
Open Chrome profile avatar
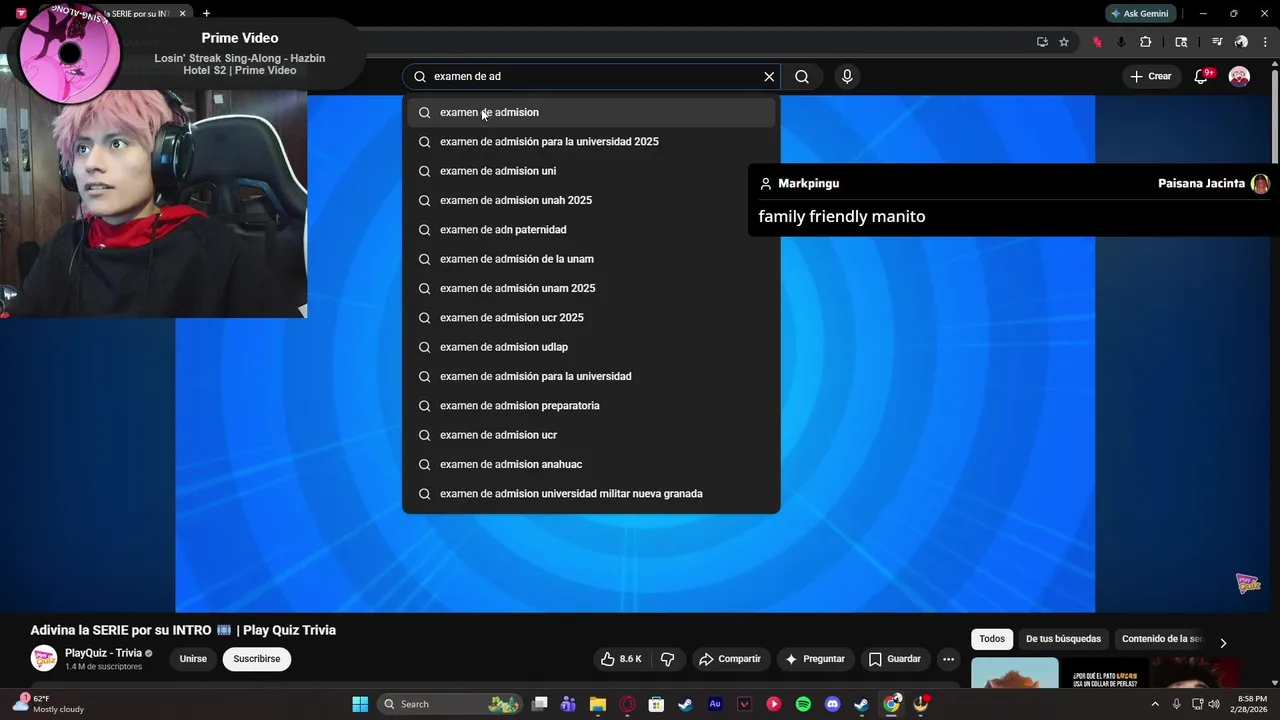pyautogui.click(x=1241, y=42)
